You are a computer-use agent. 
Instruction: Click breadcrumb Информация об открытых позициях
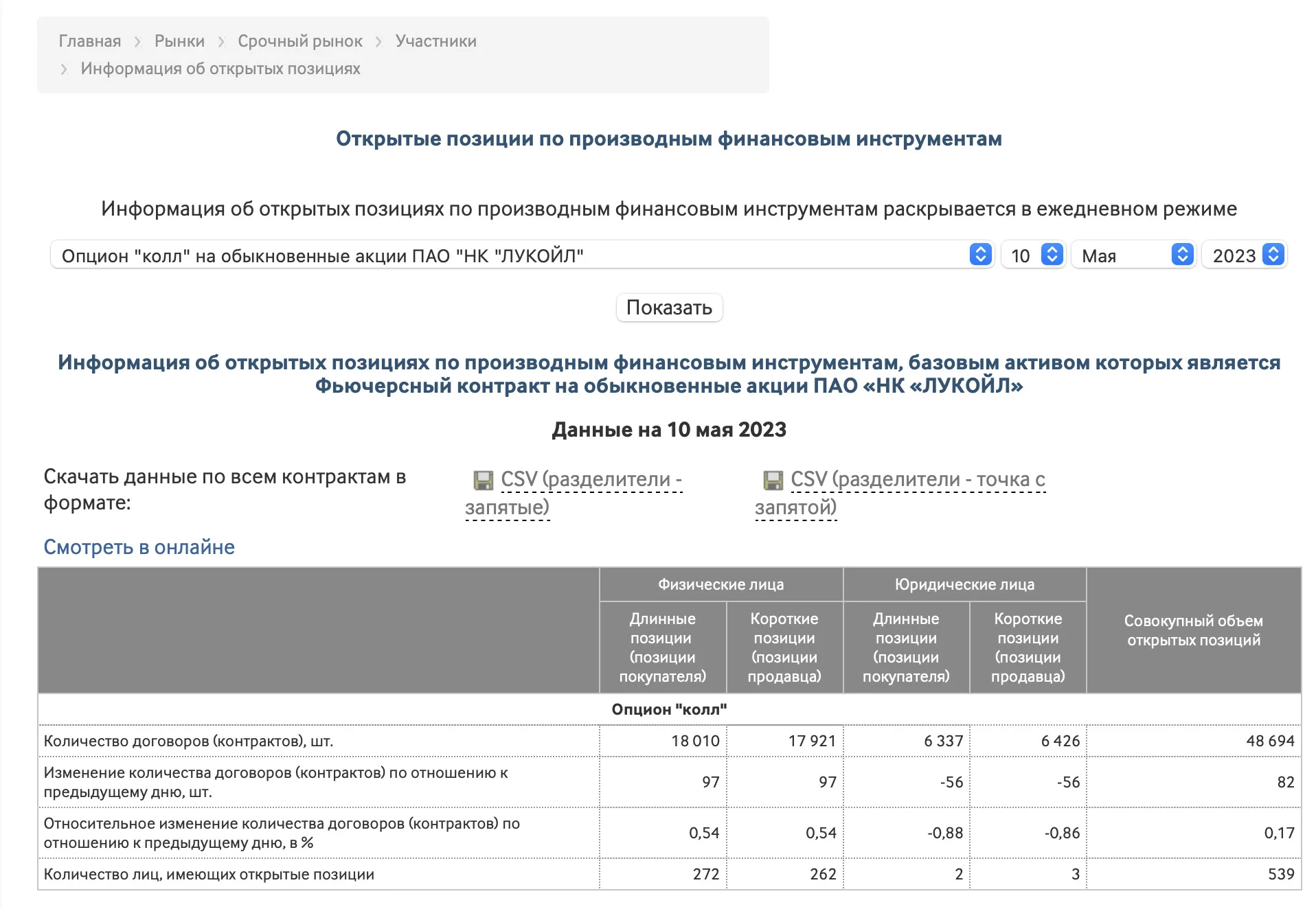(220, 69)
